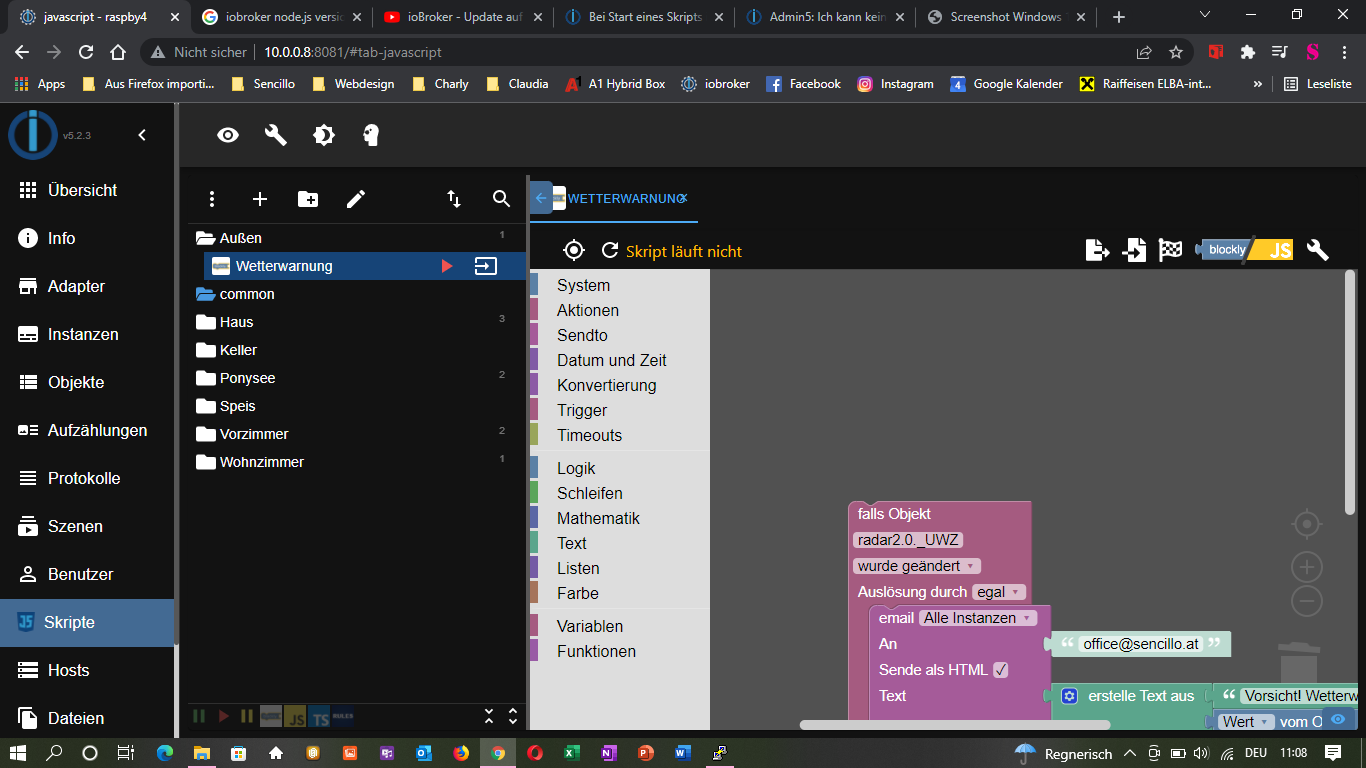Import blocks with the file-arrow-in icon
Image resolution: width=1366 pixels, height=768 pixels.
click(x=1134, y=250)
